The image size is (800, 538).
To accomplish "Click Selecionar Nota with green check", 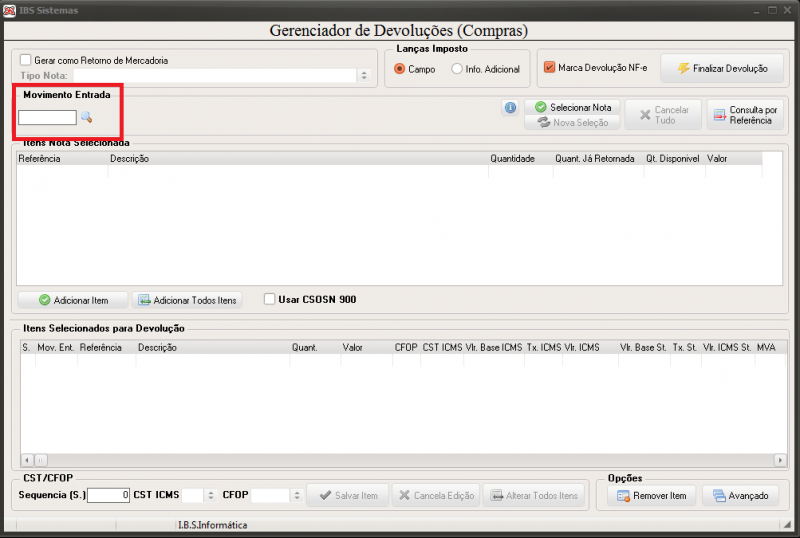I will coord(572,107).
